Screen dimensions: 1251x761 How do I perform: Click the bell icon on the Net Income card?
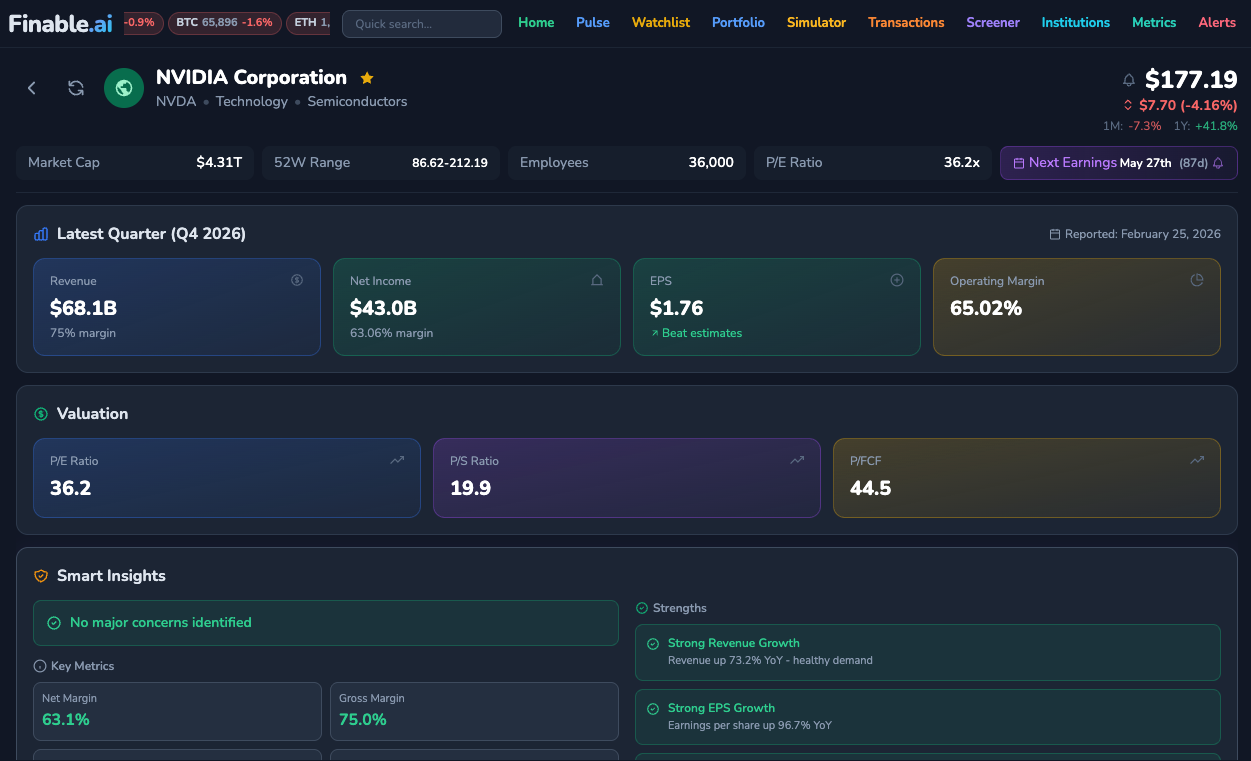coord(597,280)
